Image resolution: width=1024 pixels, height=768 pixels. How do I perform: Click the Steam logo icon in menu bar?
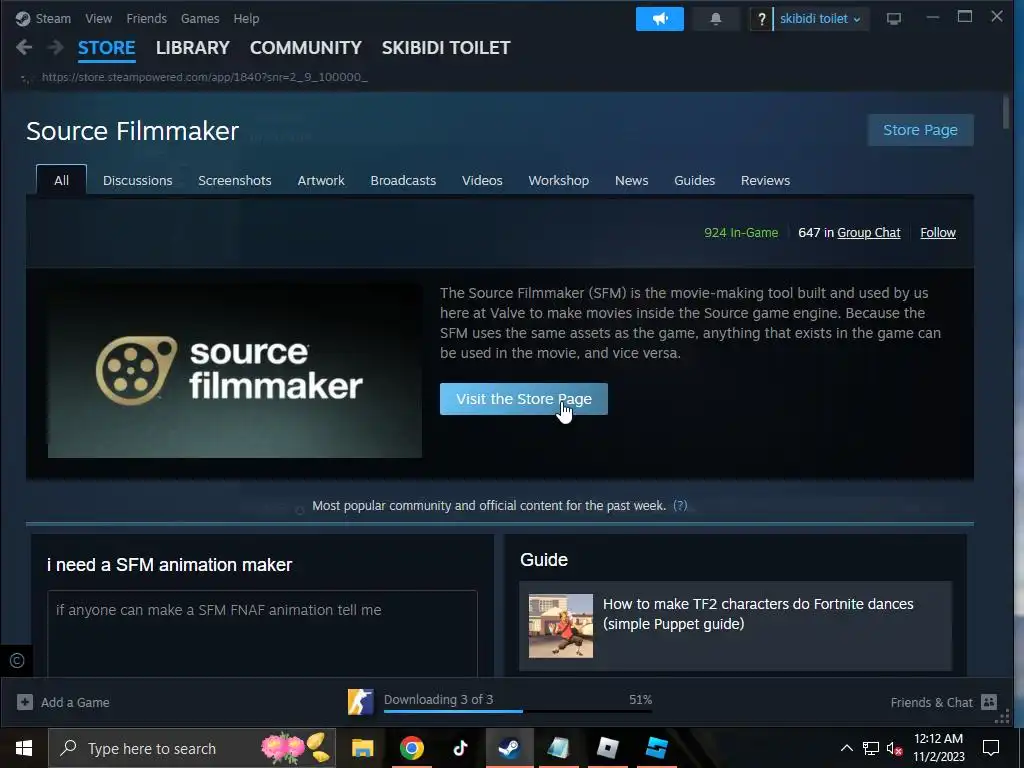point(23,19)
